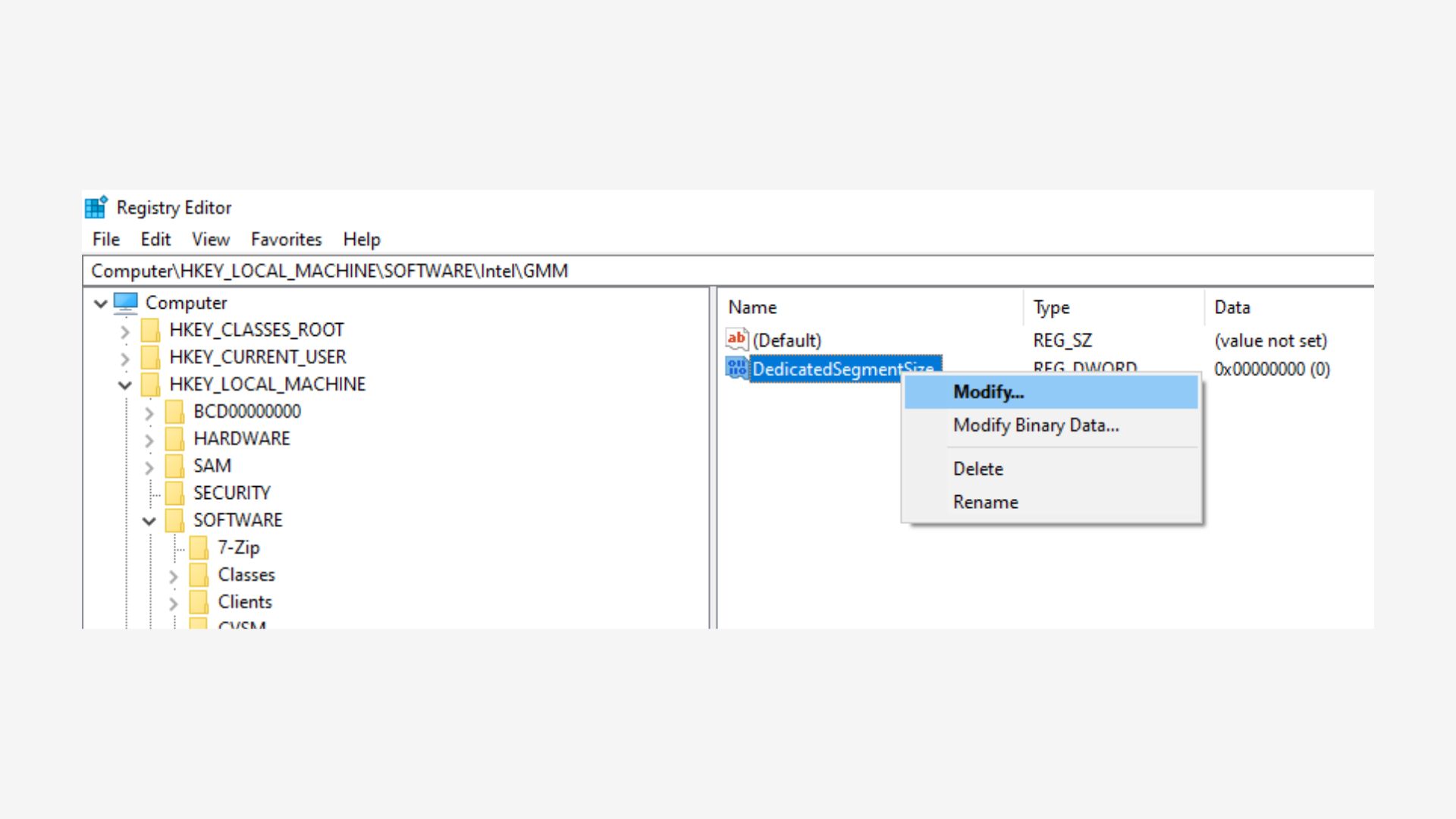Image resolution: width=1456 pixels, height=819 pixels.
Task: Collapse the SOFTWARE key chevron
Action: click(x=149, y=521)
